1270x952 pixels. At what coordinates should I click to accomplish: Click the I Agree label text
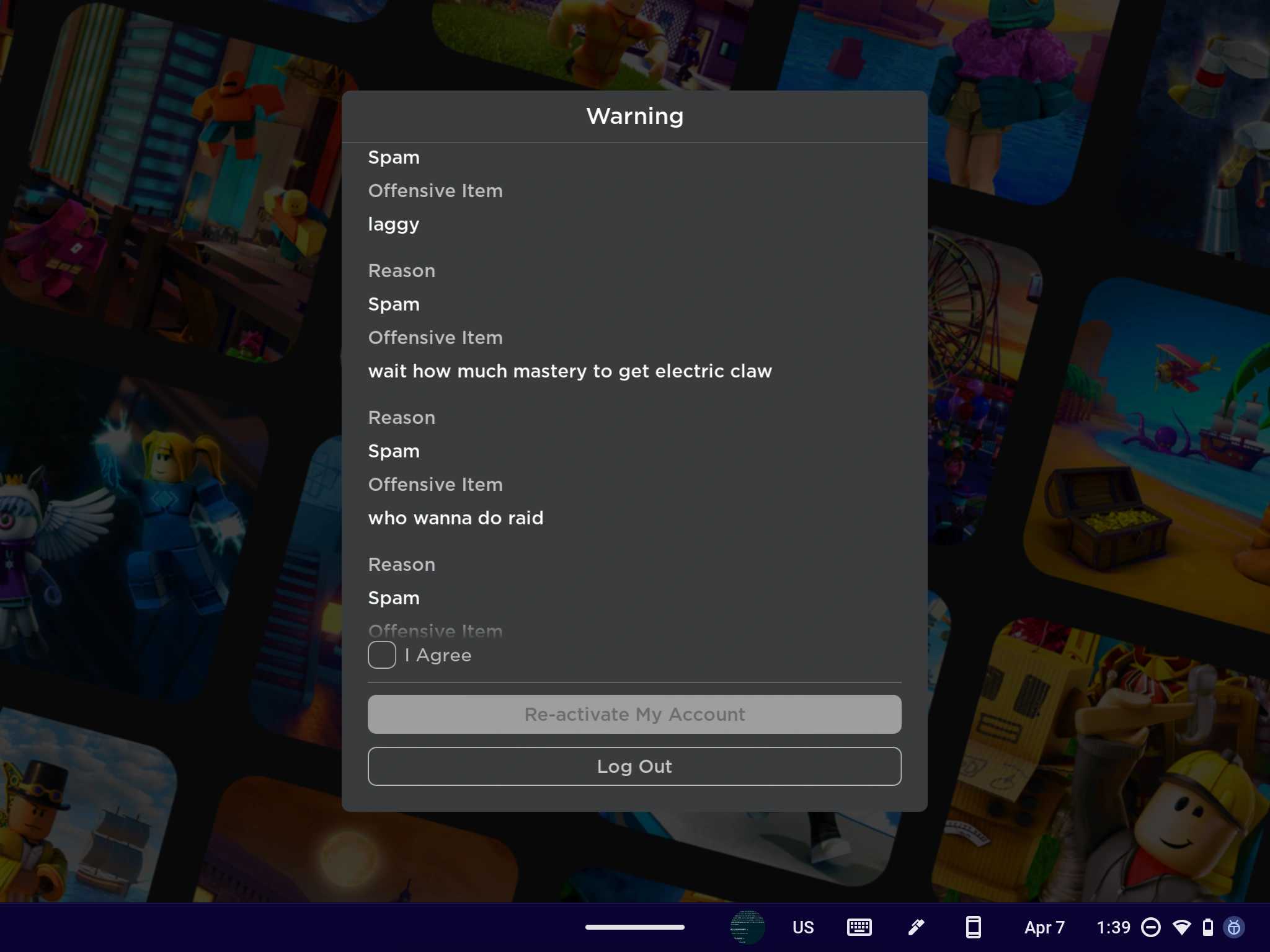438,655
